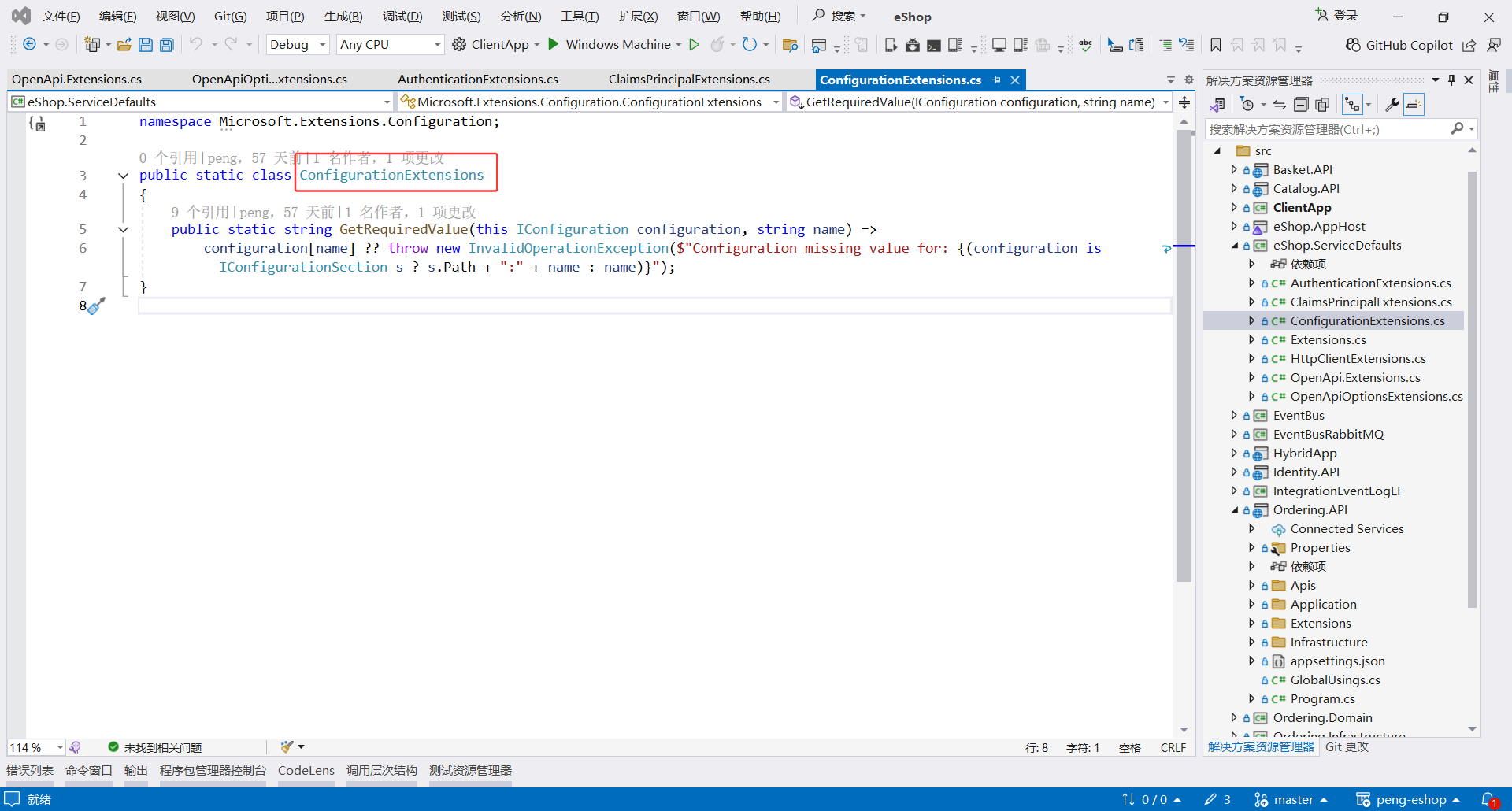This screenshot has width=1512, height=811.
Task: Save the current file via toolbar
Action: [146, 45]
